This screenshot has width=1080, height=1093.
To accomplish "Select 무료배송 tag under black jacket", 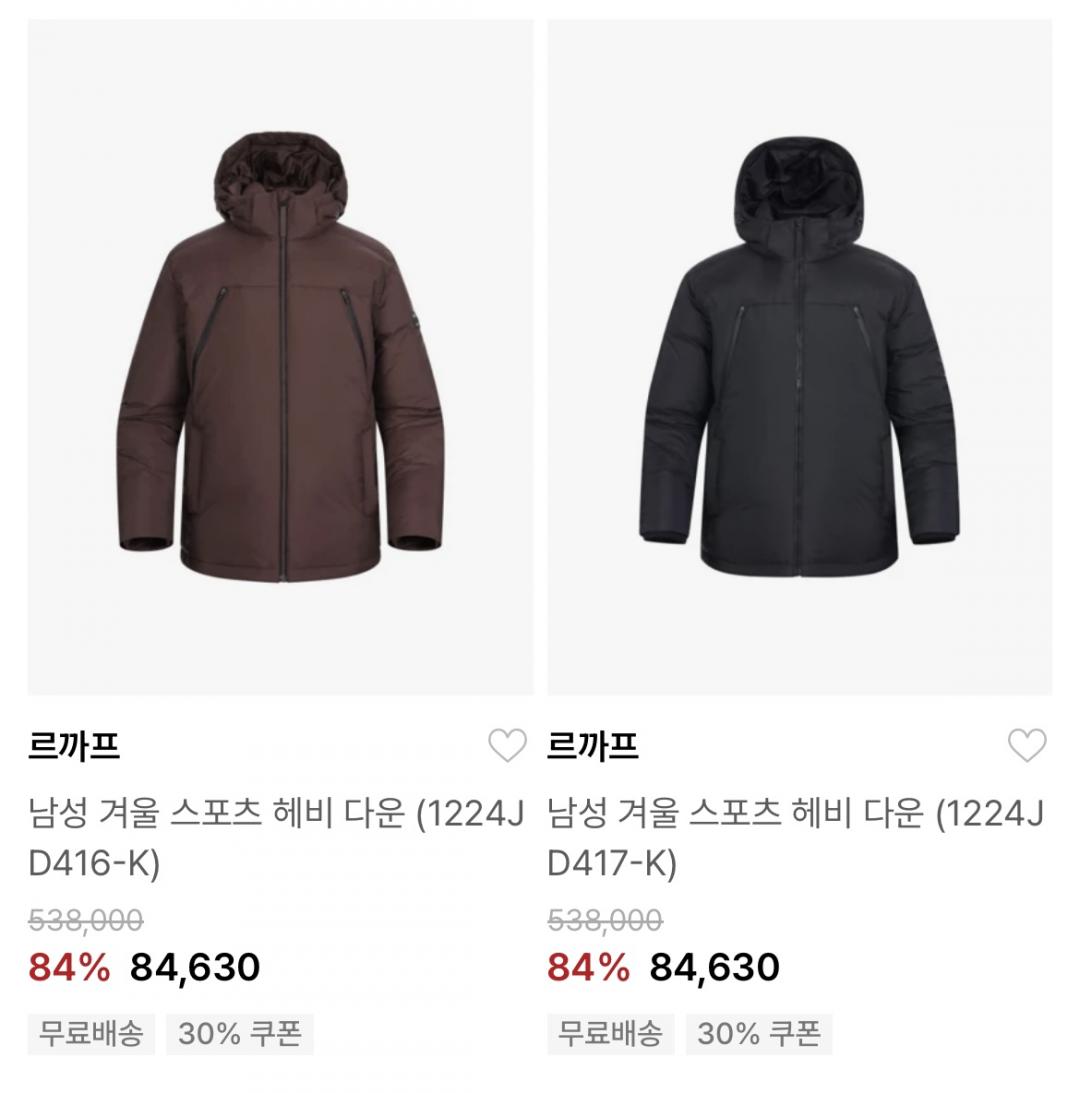I will coord(611,1034).
